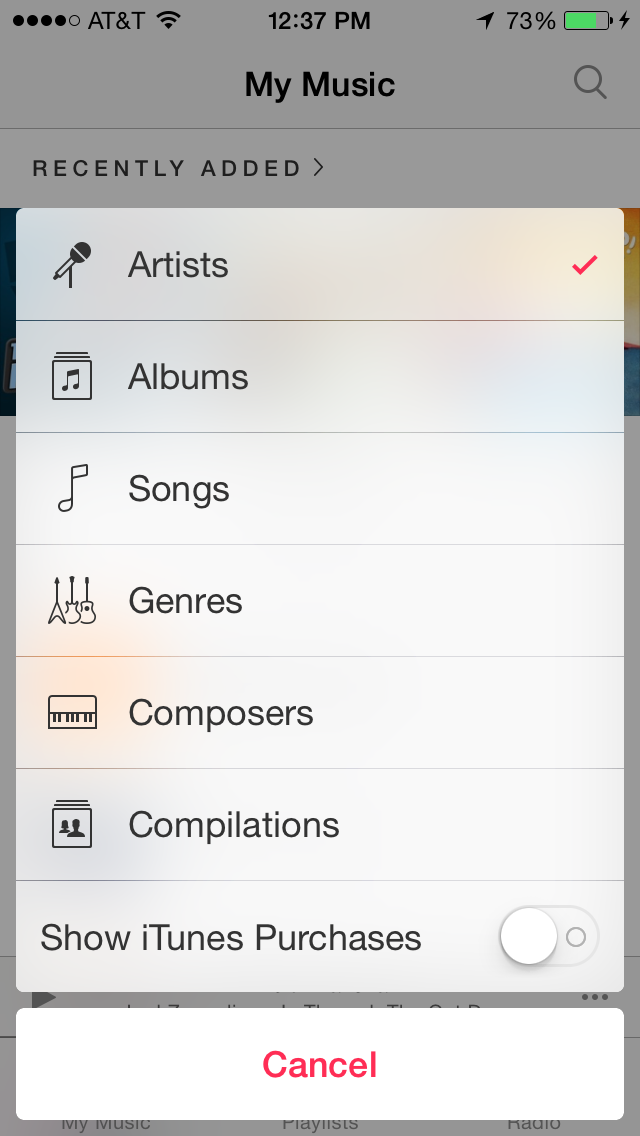Pick Genres from the list
The height and width of the screenshot is (1136, 640).
[320, 601]
